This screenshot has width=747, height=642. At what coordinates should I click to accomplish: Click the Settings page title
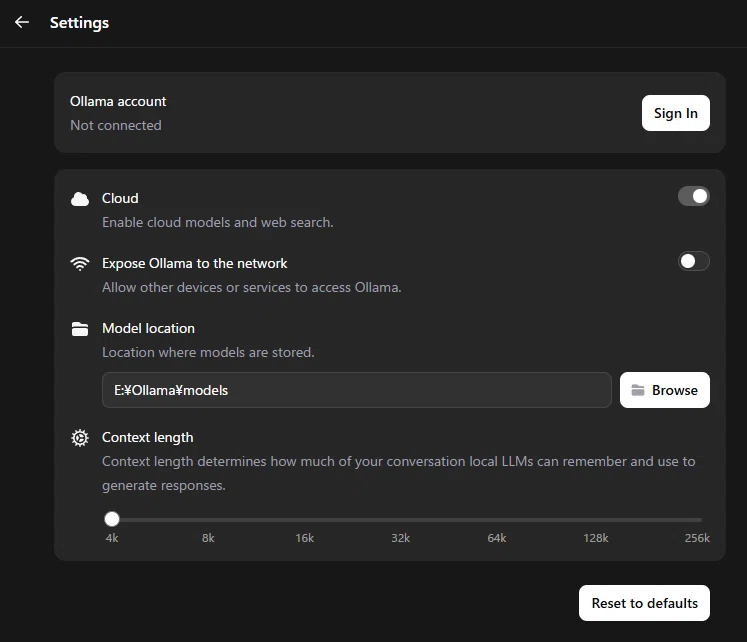pyautogui.click(x=80, y=23)
